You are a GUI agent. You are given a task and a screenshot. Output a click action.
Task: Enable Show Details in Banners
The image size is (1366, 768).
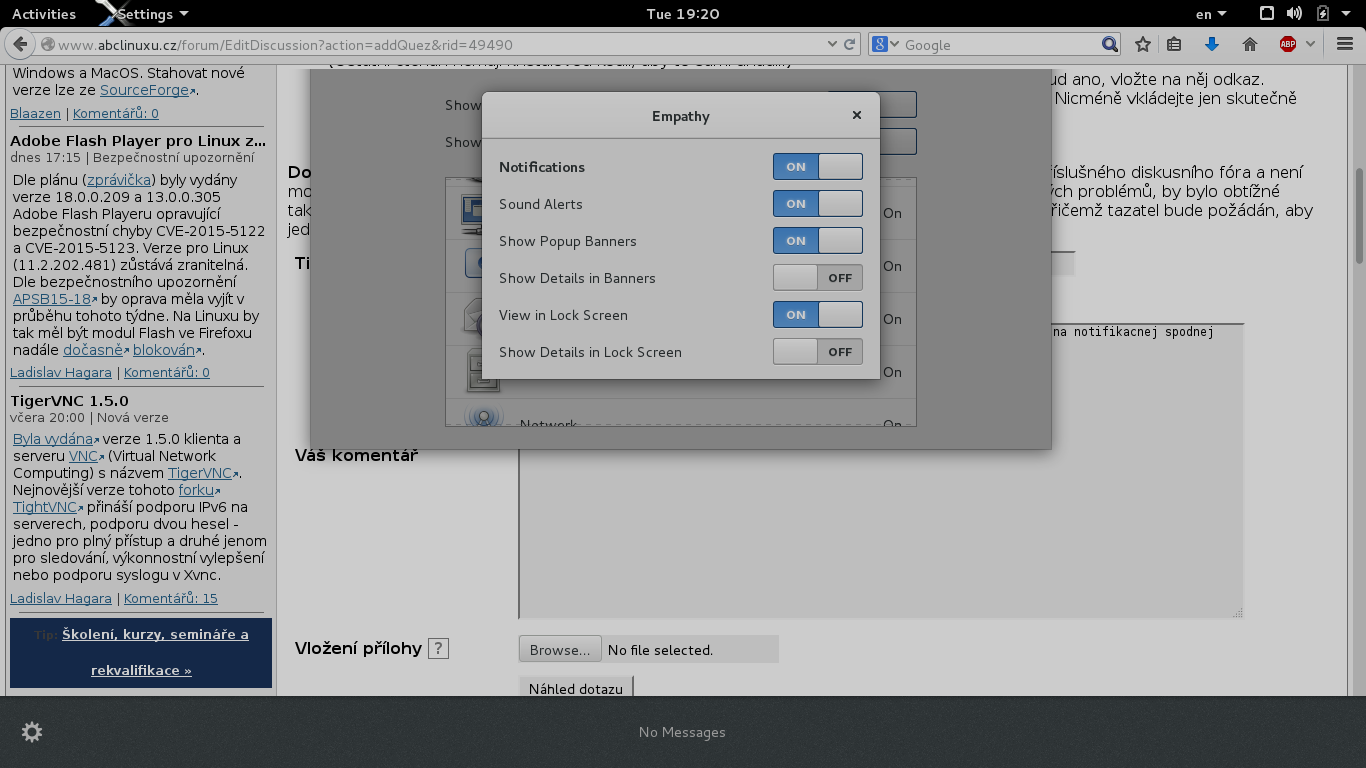pos(818,278)
